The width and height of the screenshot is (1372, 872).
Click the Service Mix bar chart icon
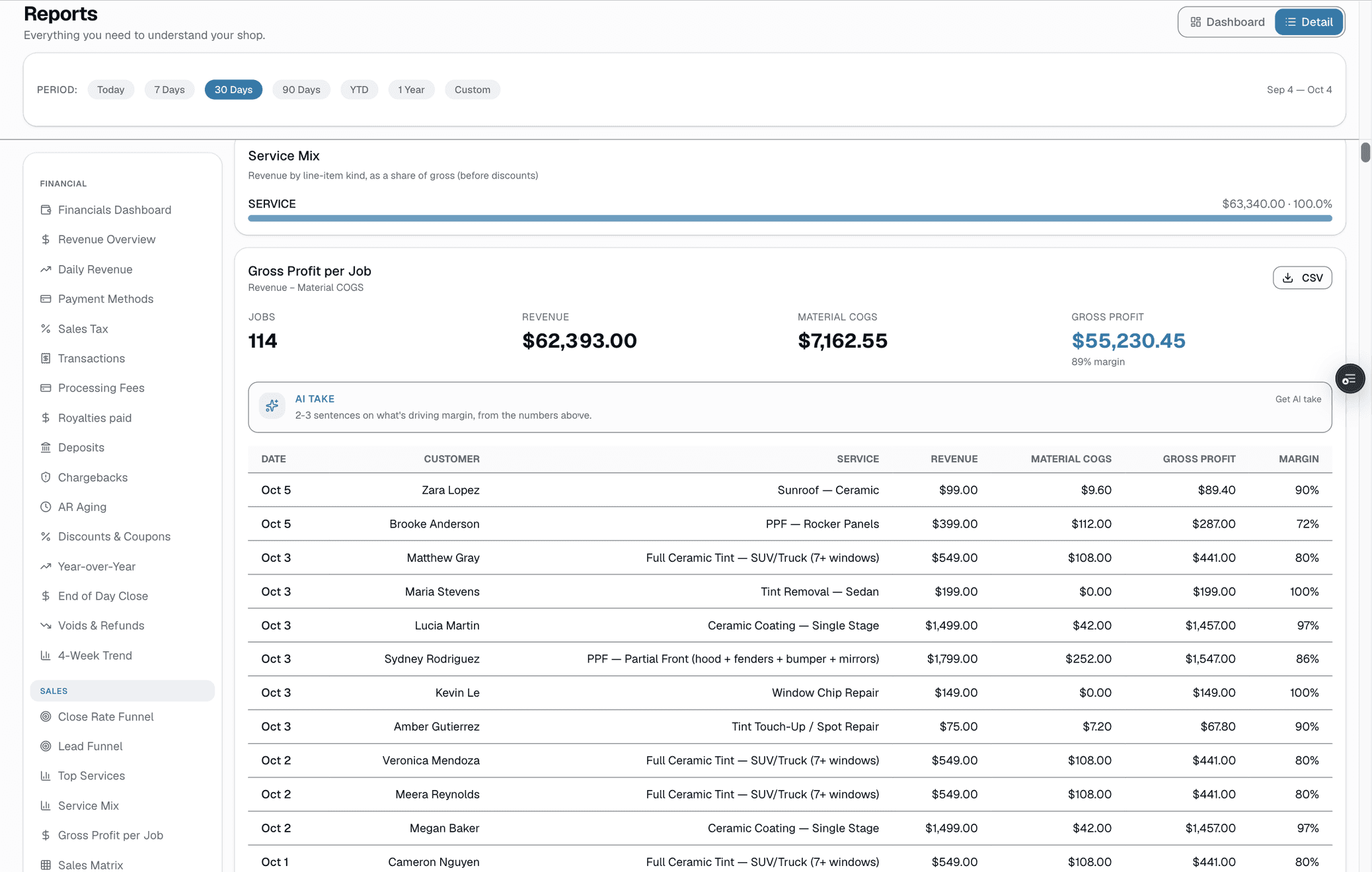[46, 806]
